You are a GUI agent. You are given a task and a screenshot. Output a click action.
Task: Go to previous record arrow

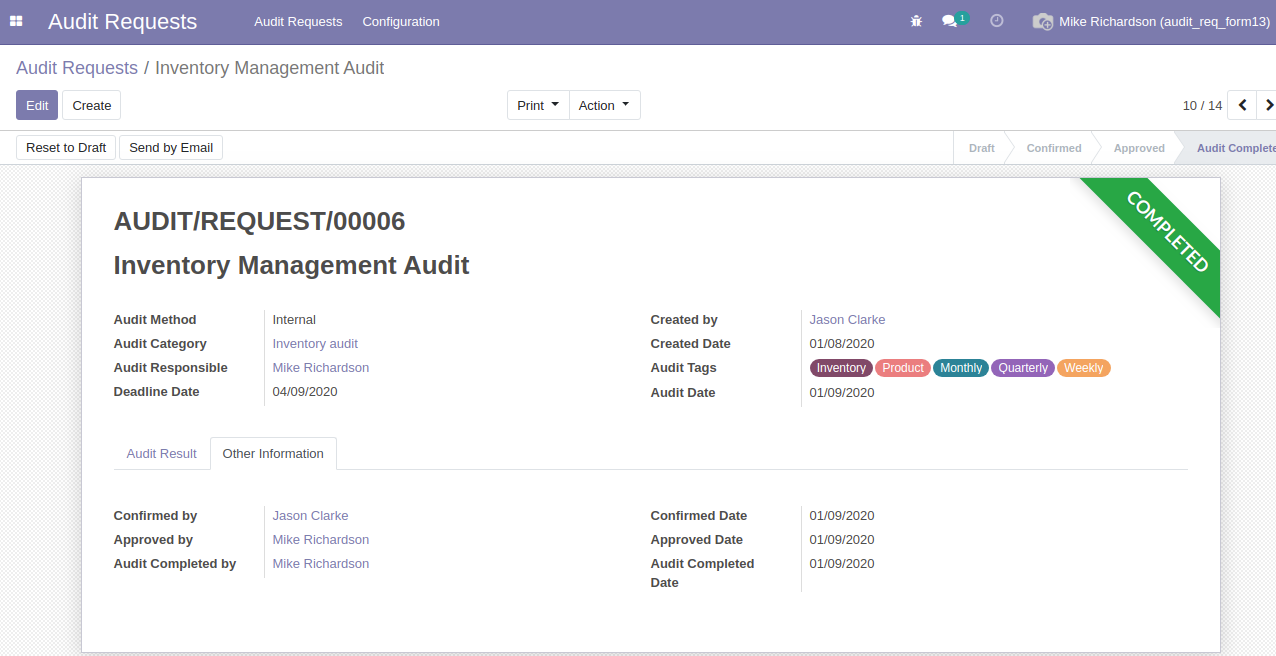(1242, 105)
